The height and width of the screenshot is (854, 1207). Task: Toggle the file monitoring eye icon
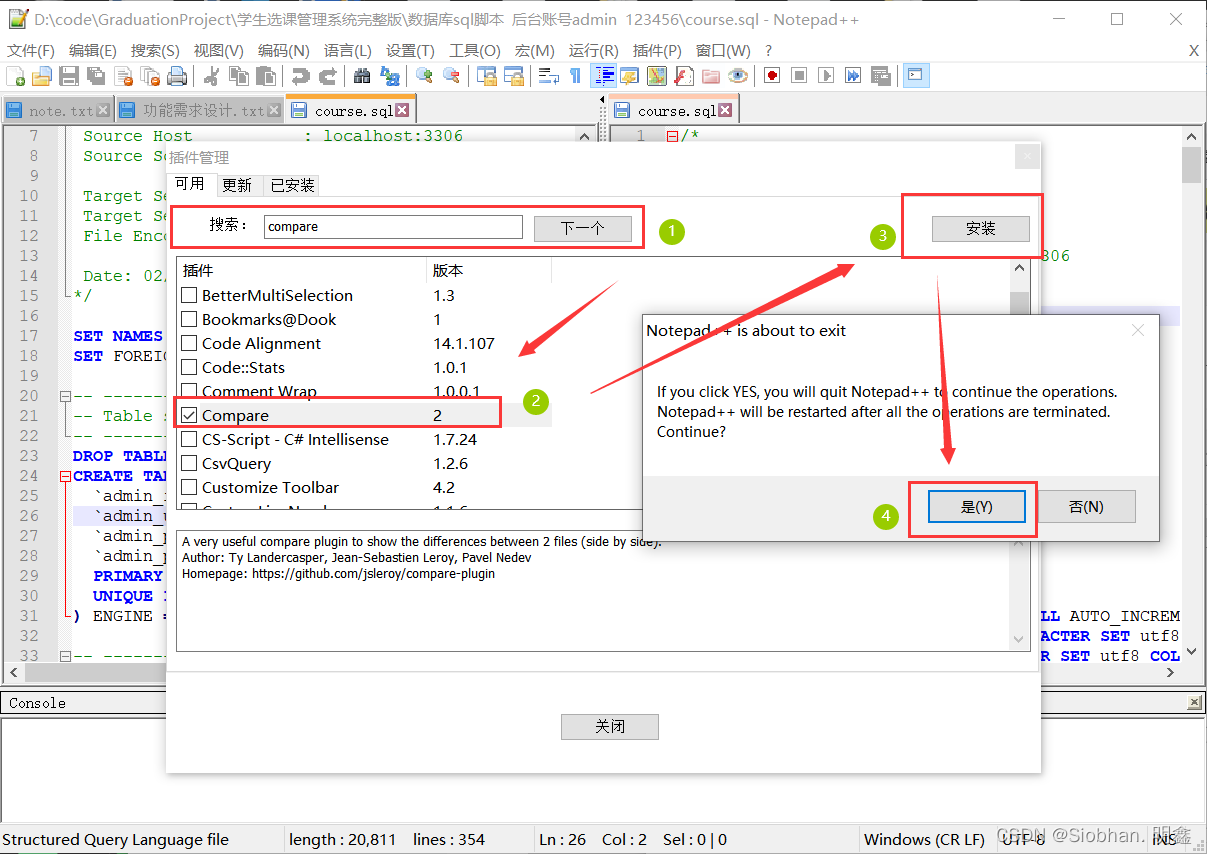coord(738,76)
